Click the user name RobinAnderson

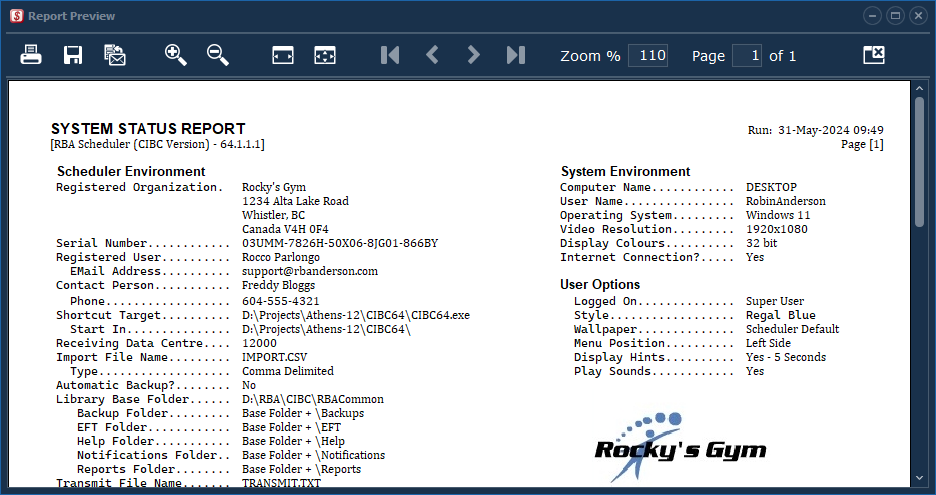[x=786, y=201]
